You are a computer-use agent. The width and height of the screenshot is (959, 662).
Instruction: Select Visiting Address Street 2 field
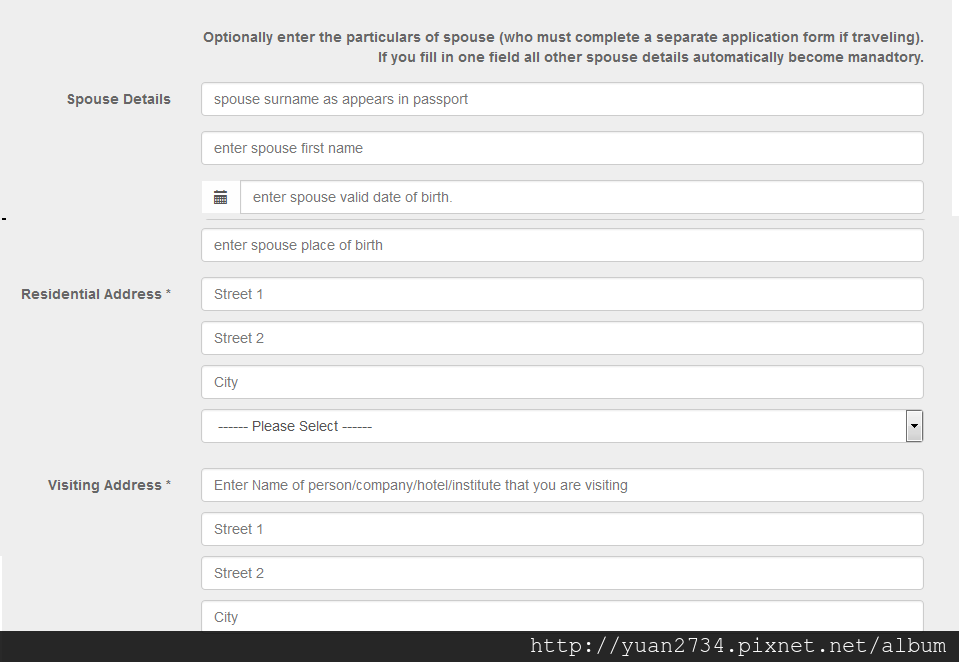[562, 573]
